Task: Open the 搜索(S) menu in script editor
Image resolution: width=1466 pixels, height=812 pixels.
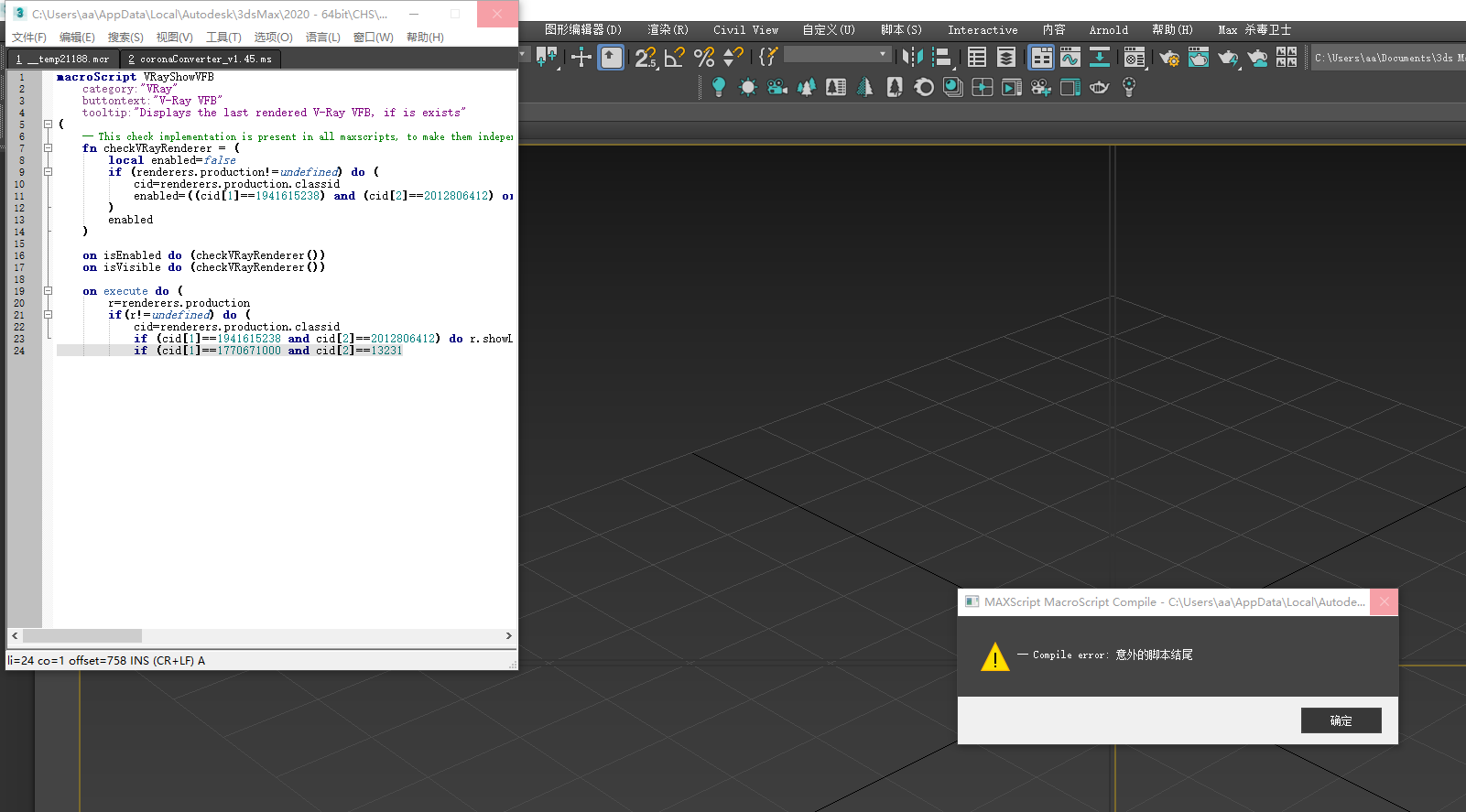Action: coord(125,38)
